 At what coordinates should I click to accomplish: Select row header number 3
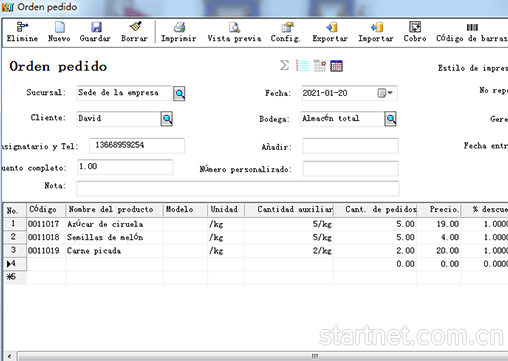tap(15, 250)
